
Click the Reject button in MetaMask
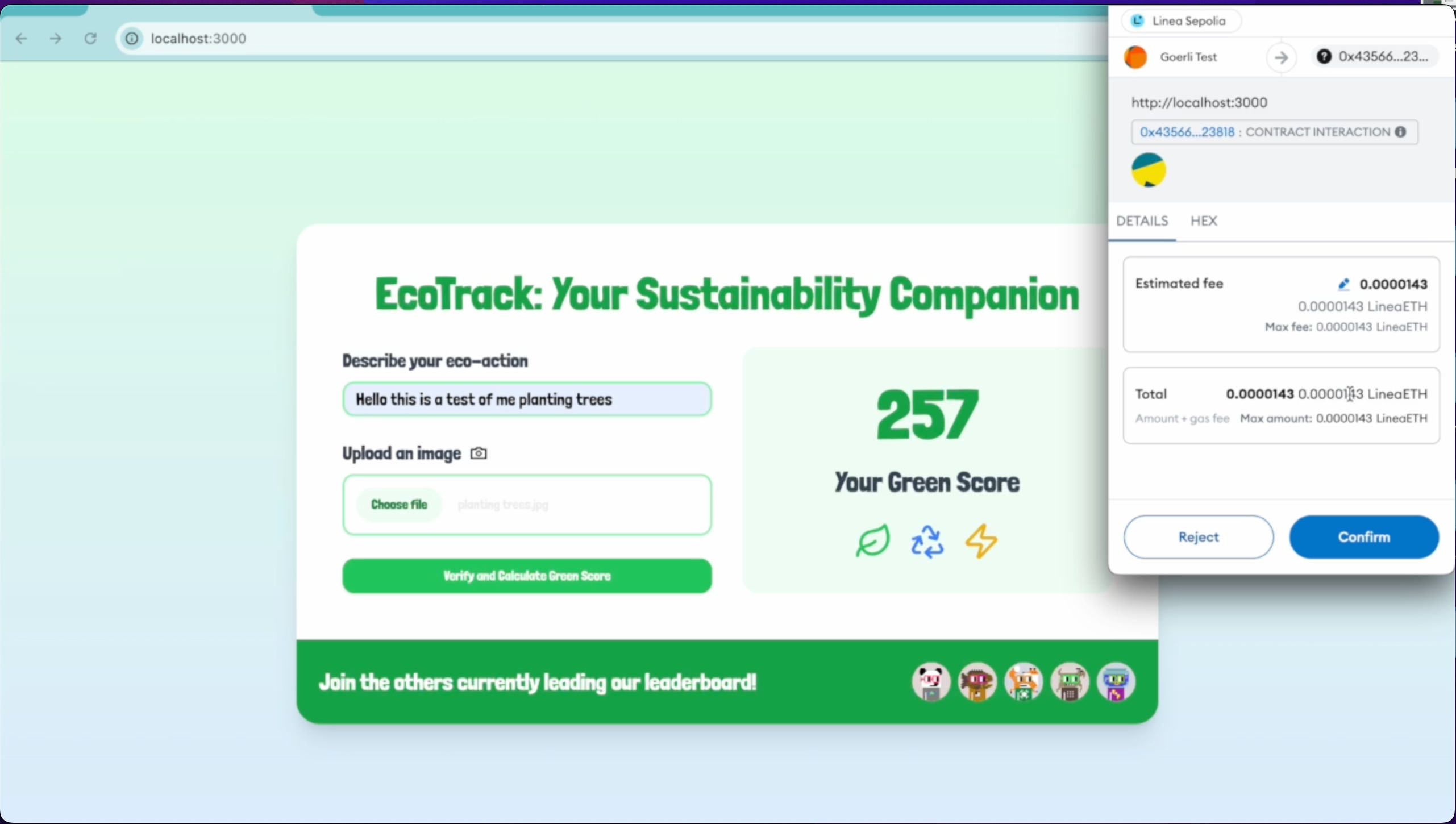pyautogui.click(x=1198, y=537)
